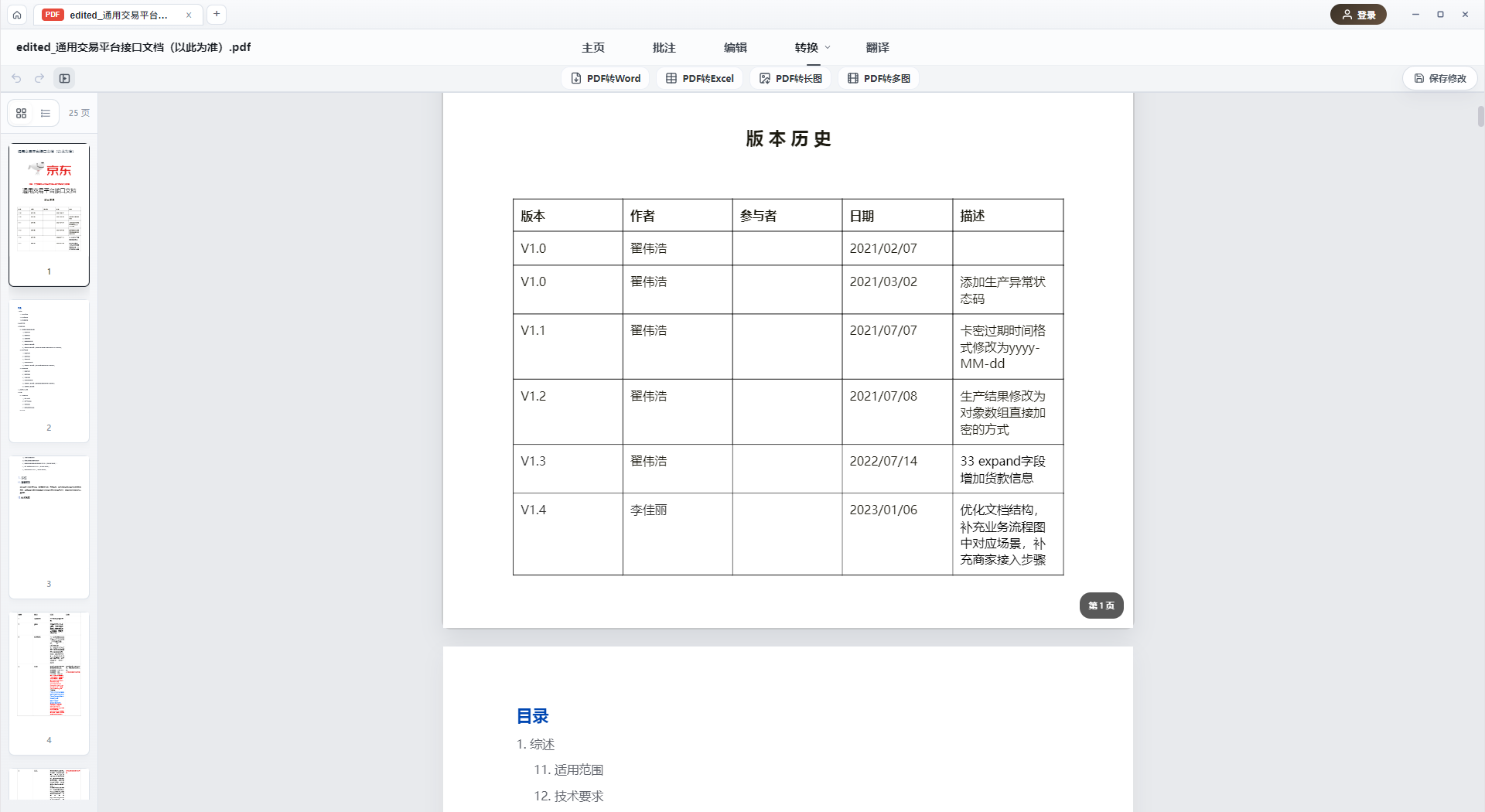Click the 1. 综述 contents entry
This screenshot has width=1485, height=812.
tap(535, 744)
